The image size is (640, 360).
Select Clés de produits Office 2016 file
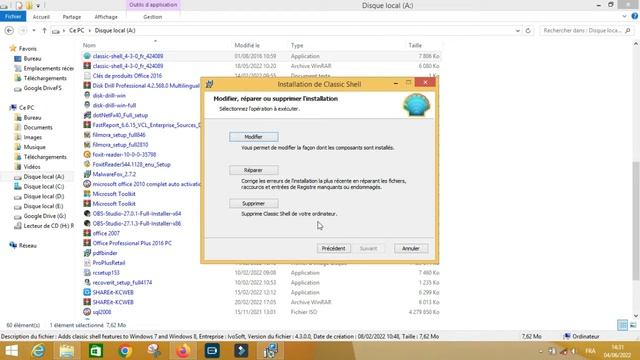127,76
